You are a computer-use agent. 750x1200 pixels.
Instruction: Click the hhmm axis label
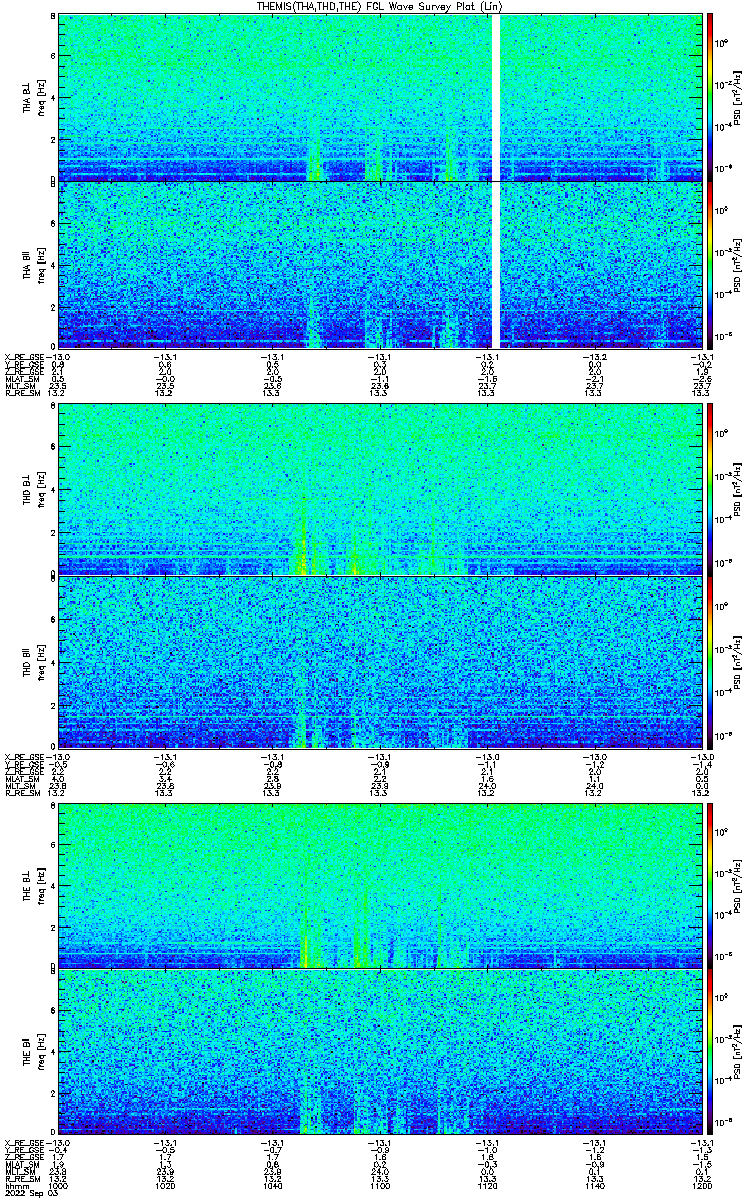pyautogui.click(x=15, y=1185)
